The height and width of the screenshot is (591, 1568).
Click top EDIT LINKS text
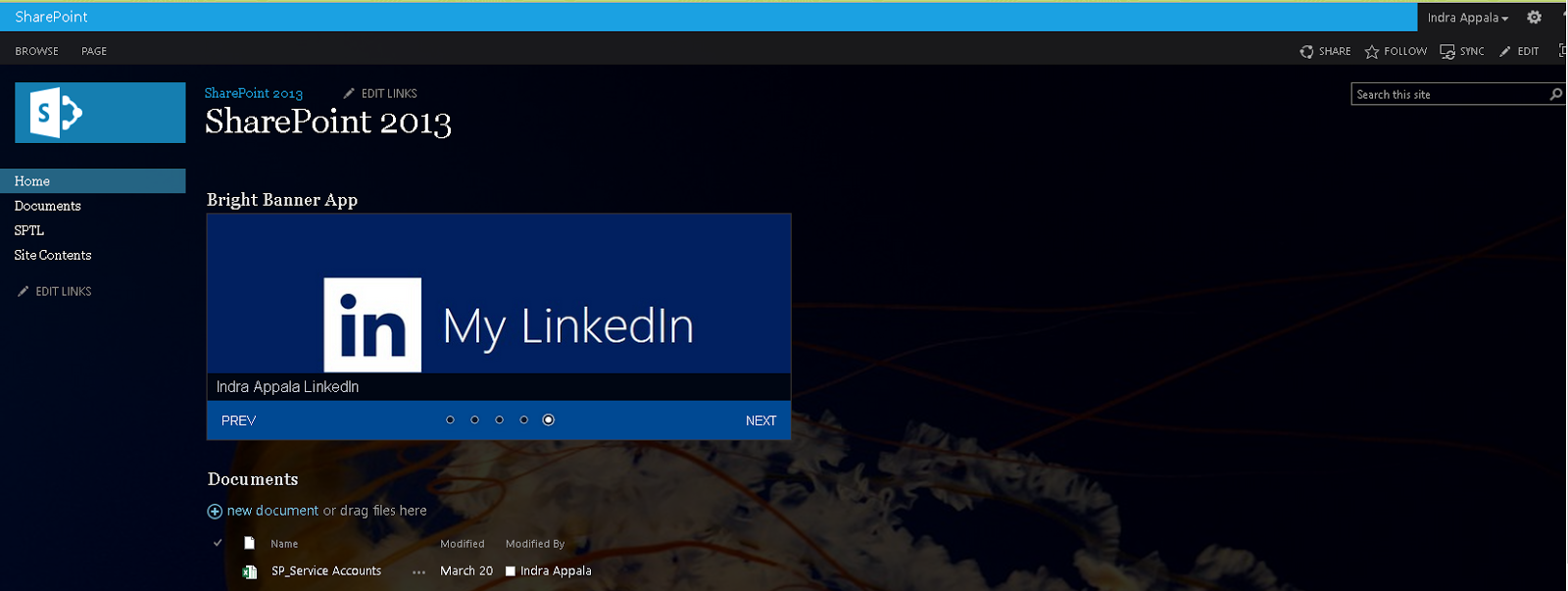pos(389,94)
